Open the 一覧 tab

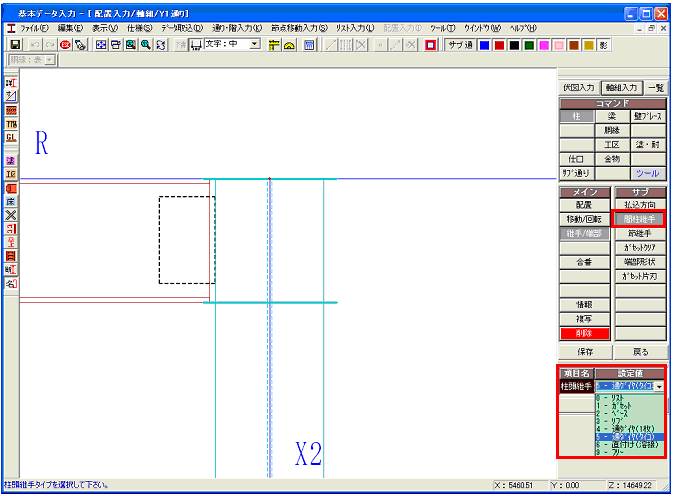[x=656, y=88]
